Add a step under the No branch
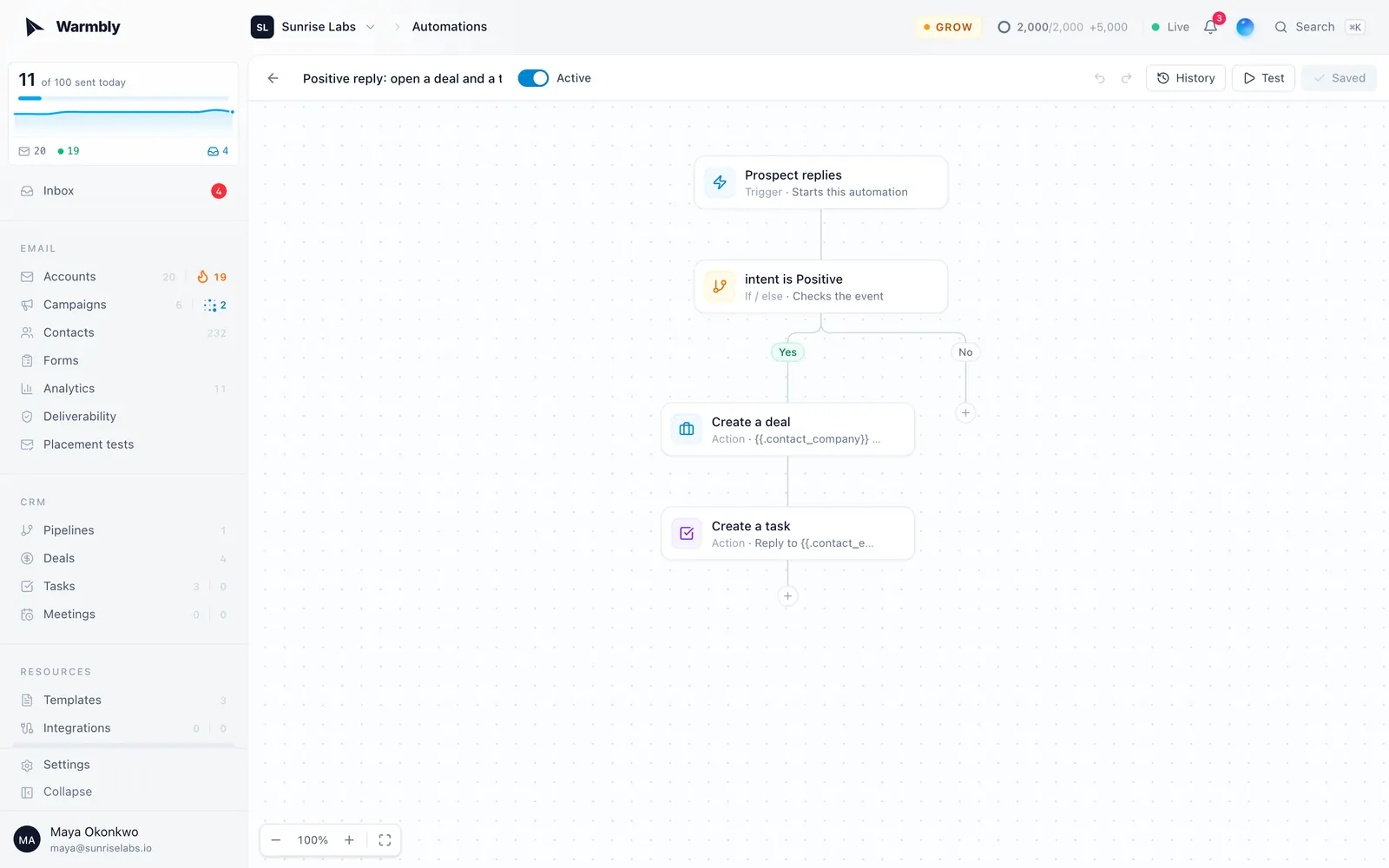 tap(965, 413)
